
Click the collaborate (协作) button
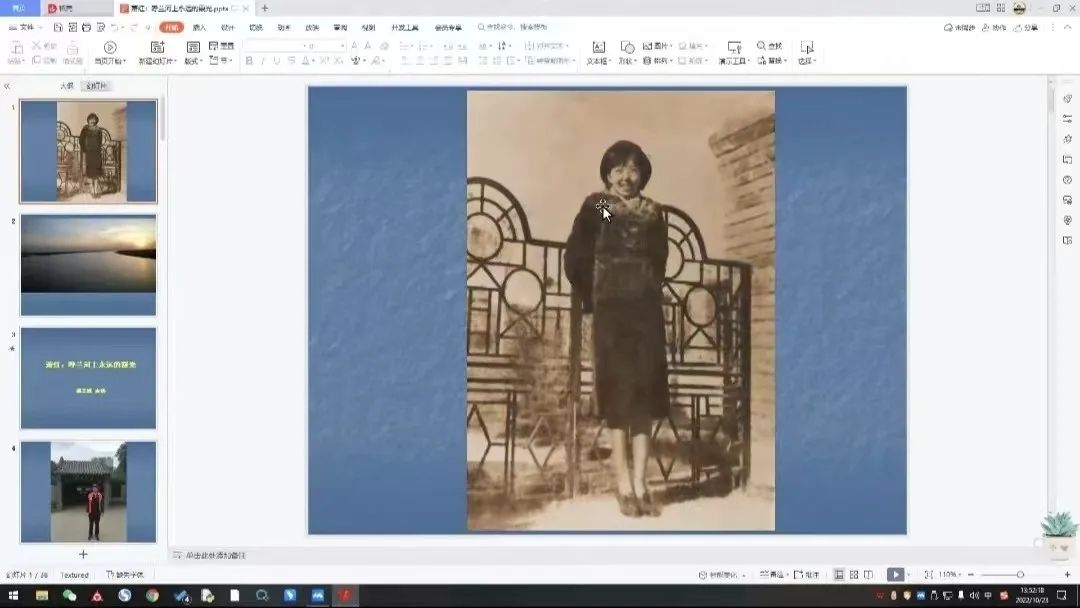(994, 27)
